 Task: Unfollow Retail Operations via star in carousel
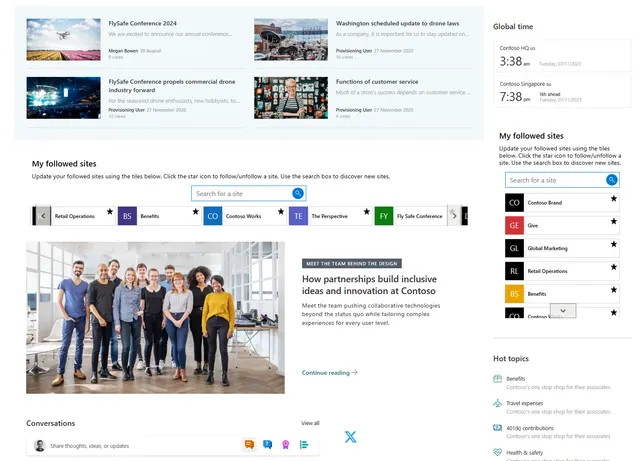pos(110,212)
